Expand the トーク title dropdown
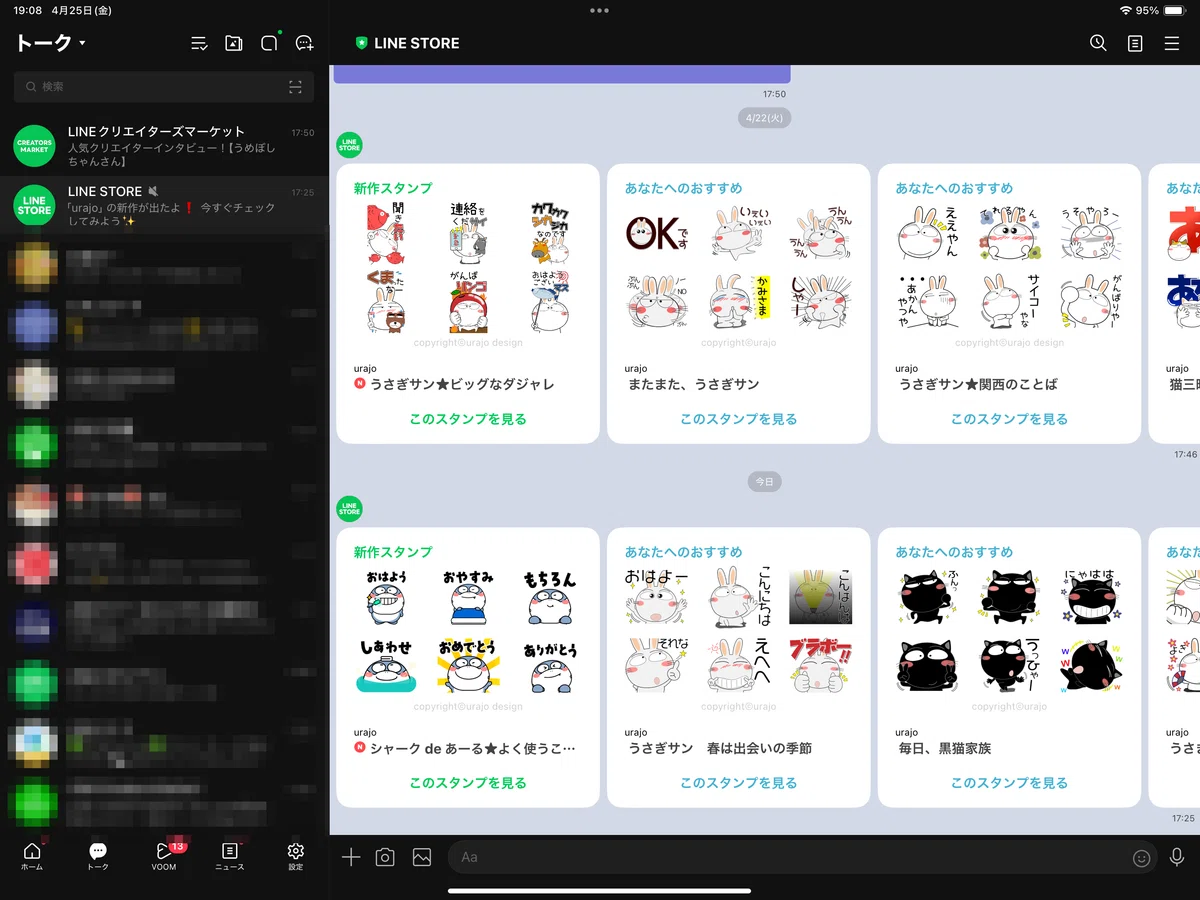The height and width of the screenshot is (900, 1200). pyautogui.click(x=50, y=43)
